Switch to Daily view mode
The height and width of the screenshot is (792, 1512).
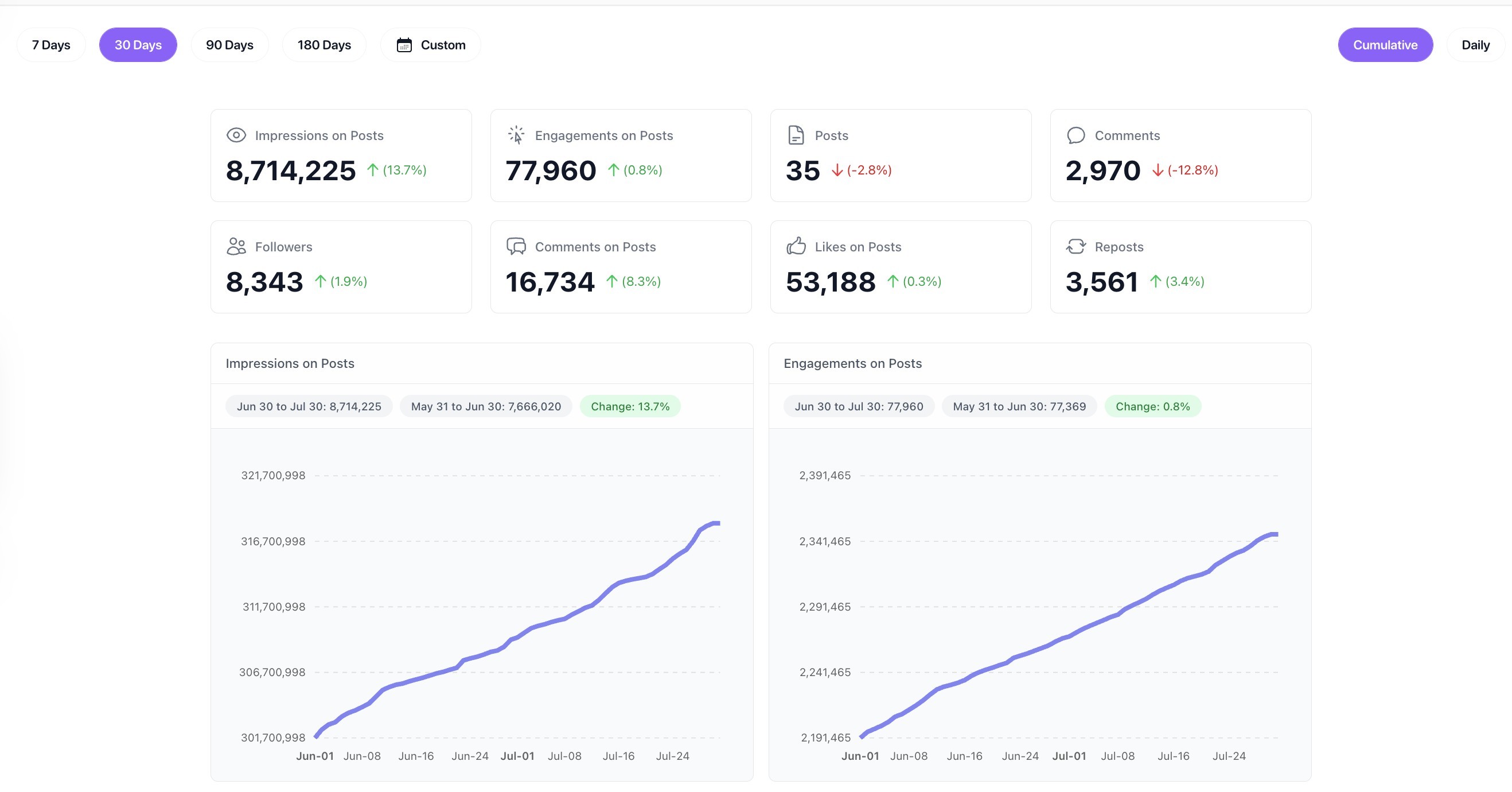[x=1475, y=45]
